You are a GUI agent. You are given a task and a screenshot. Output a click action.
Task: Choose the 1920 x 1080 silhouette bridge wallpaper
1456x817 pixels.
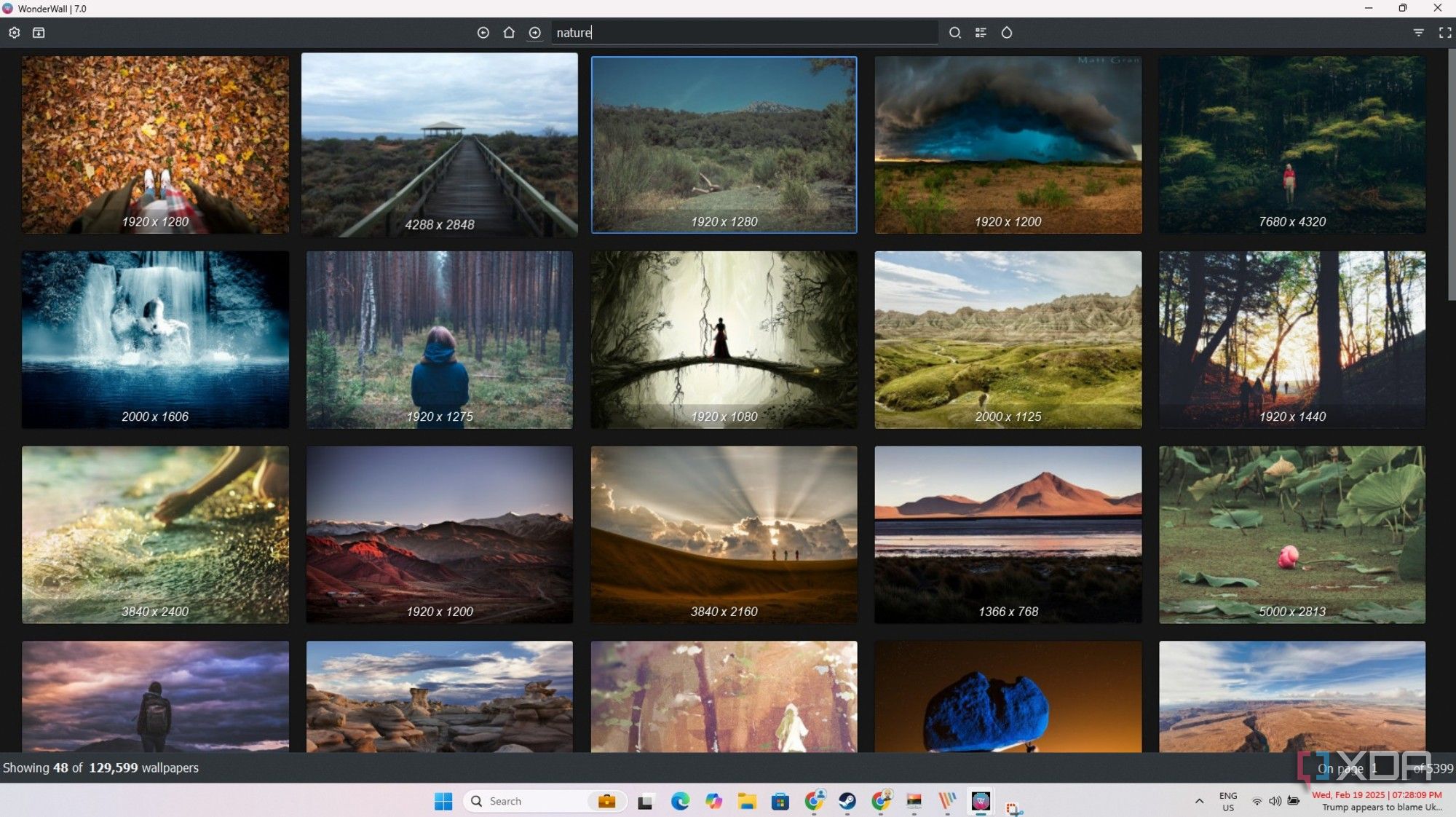tap(724, 340)
